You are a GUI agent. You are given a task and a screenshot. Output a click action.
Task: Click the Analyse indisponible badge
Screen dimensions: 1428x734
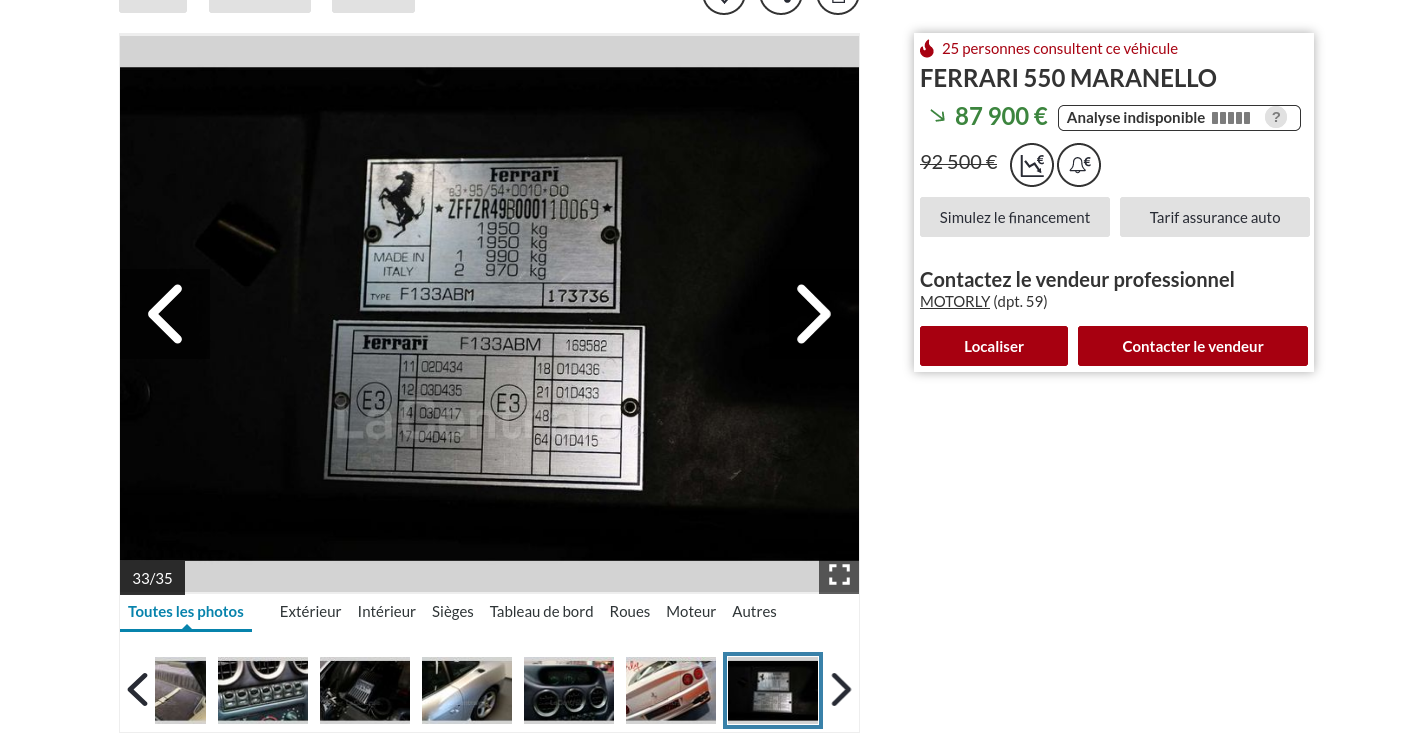point(1179,118)
